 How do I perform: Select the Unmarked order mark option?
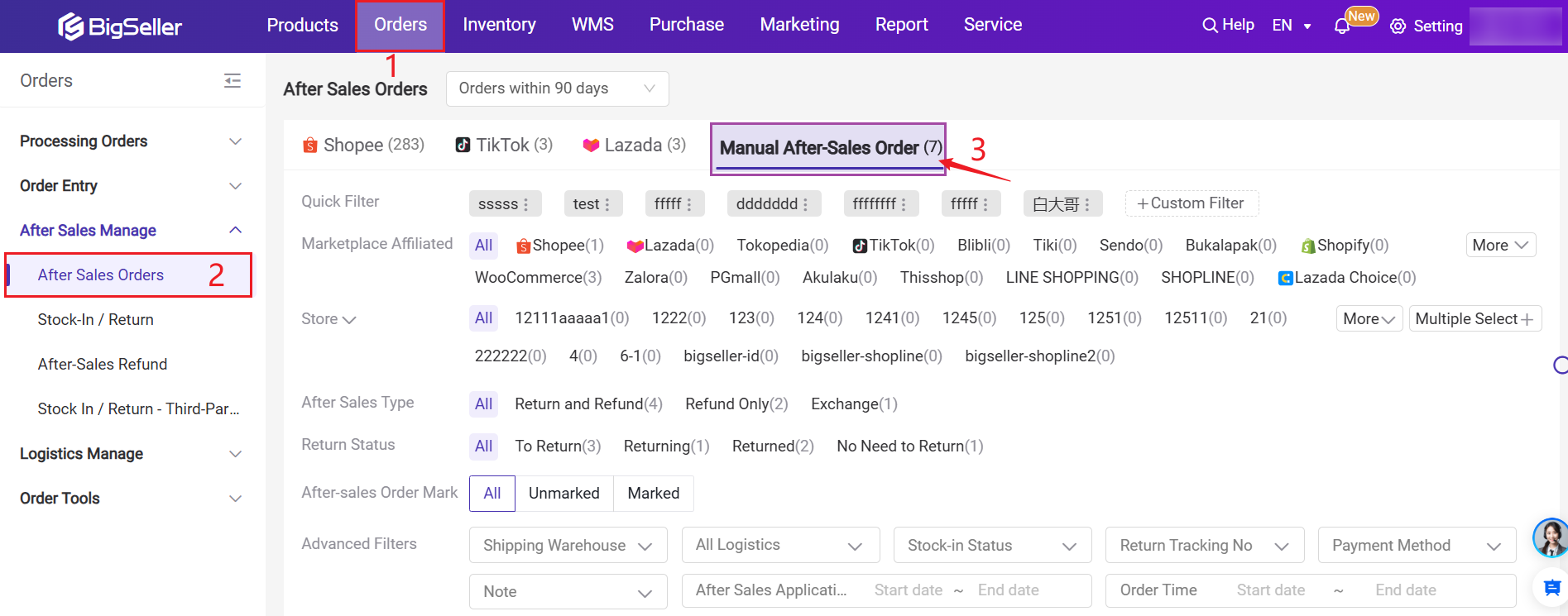(563, 494)
